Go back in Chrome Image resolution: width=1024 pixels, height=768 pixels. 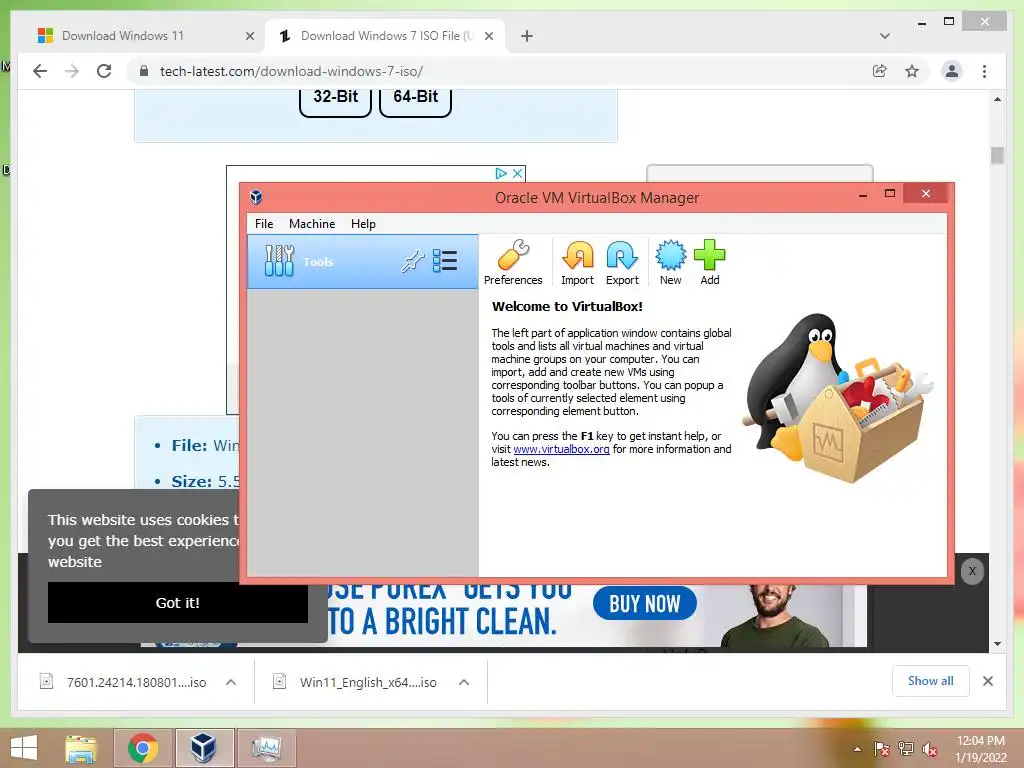[40, 71]
